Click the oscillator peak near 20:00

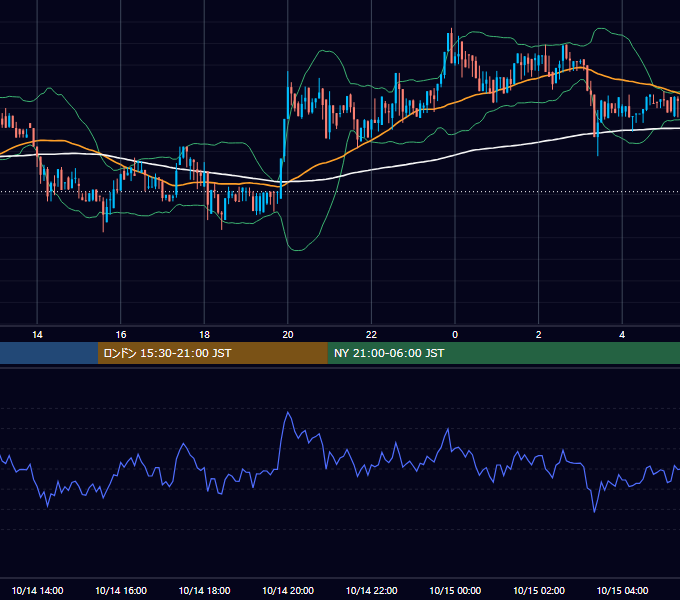coord(288,413)
